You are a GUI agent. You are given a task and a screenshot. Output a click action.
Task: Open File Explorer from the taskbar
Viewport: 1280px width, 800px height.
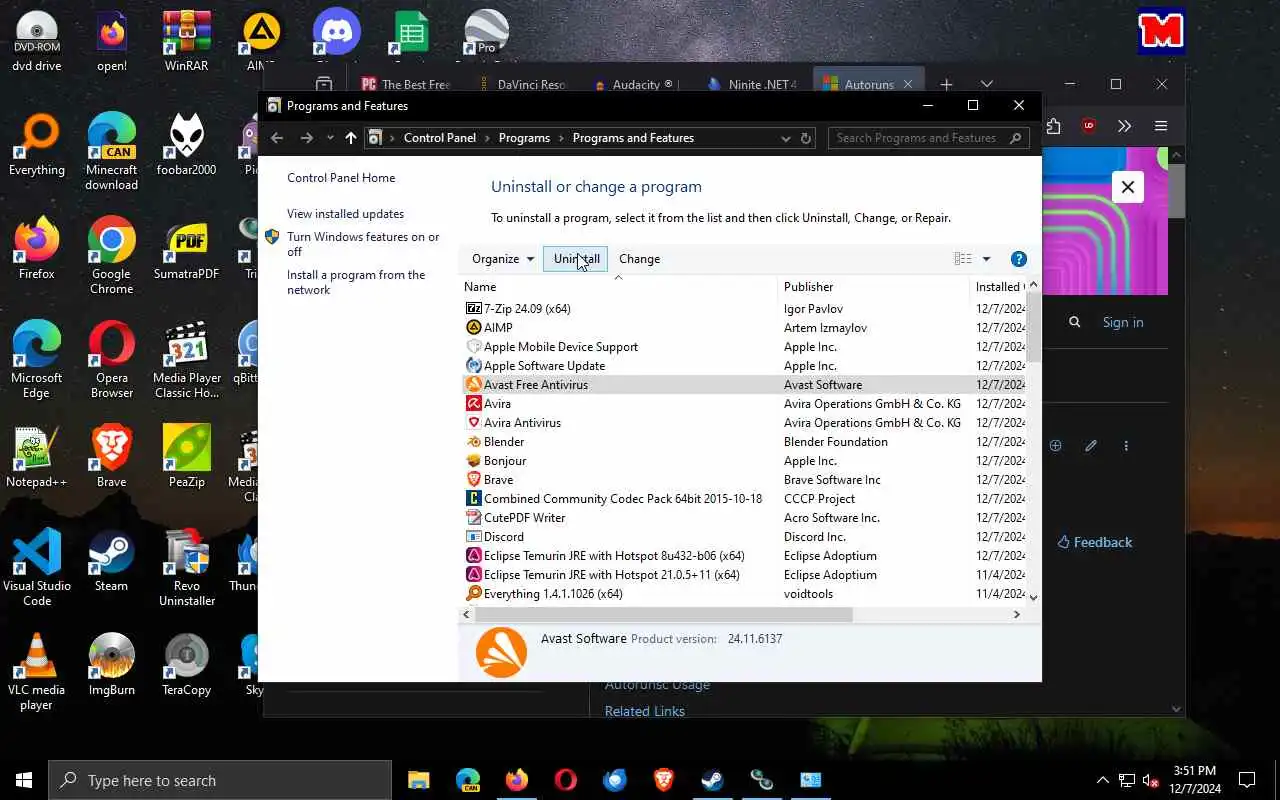coord(418,780)
